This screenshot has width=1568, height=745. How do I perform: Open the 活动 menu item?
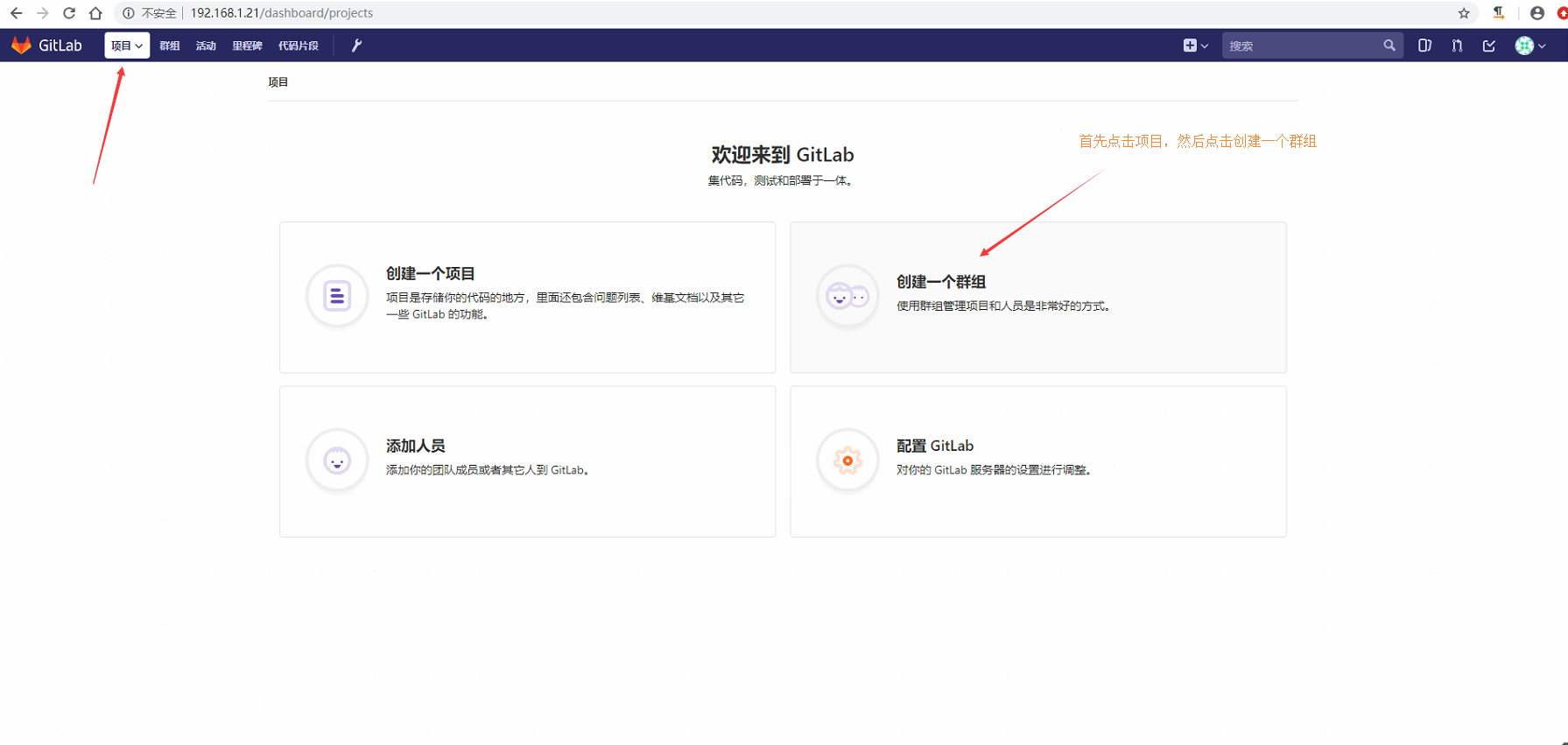click(x=206, y=46)
